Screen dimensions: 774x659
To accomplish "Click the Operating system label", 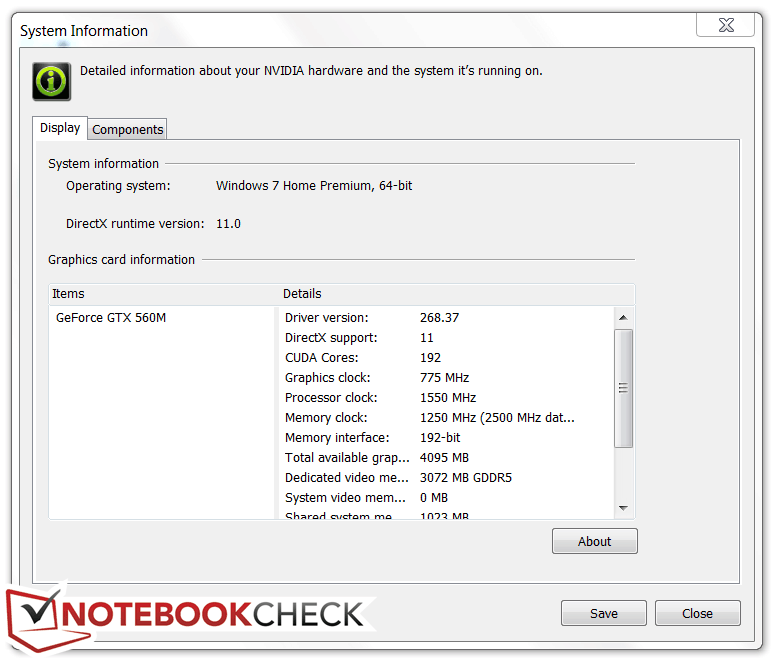I will (118, 186).
